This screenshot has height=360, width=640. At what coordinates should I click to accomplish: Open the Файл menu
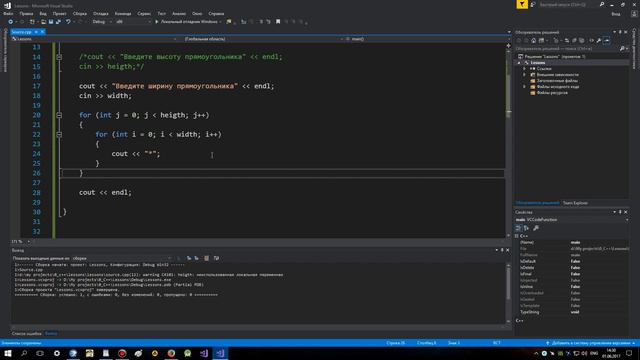click(8, 13)
